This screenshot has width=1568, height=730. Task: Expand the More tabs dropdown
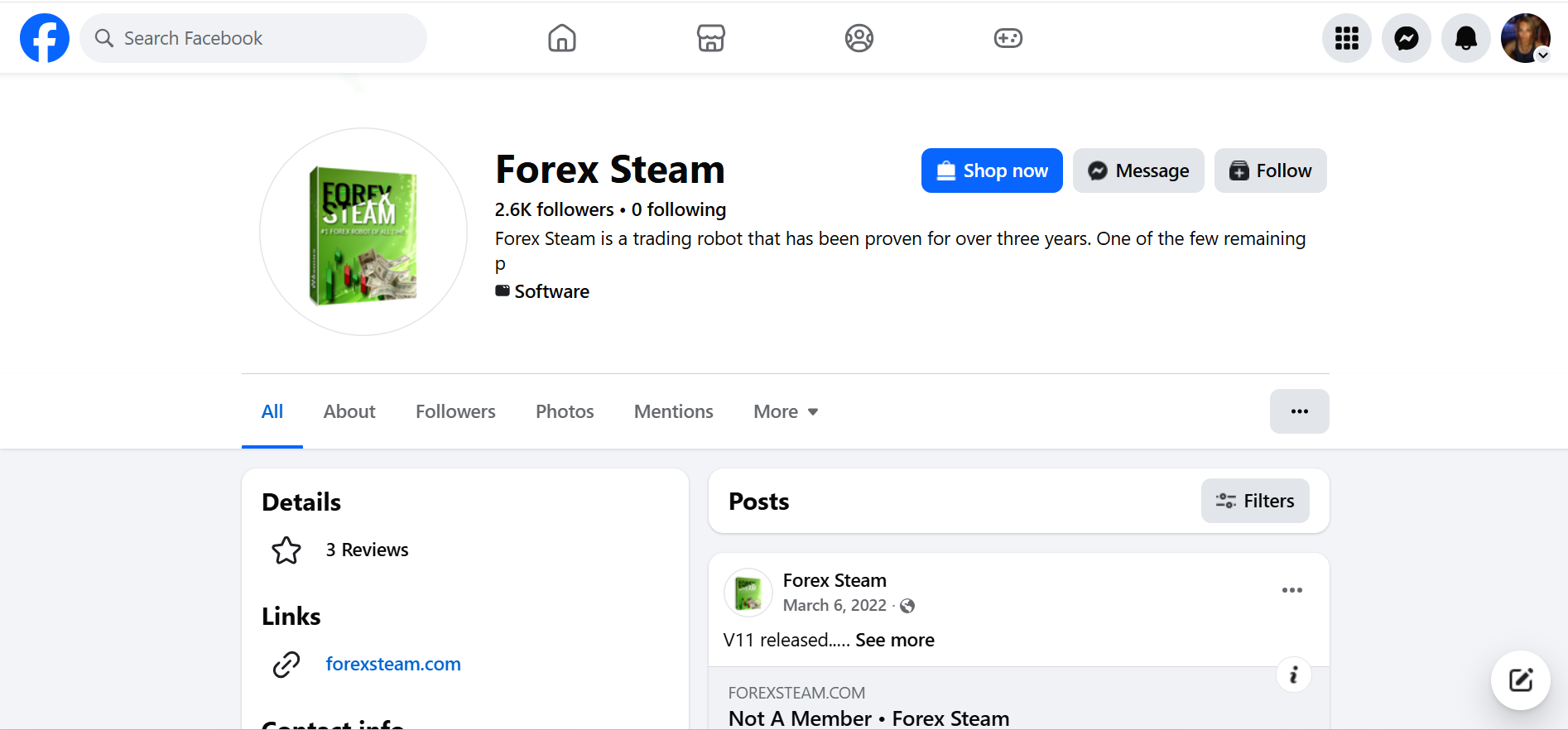(x=786, y=411)
